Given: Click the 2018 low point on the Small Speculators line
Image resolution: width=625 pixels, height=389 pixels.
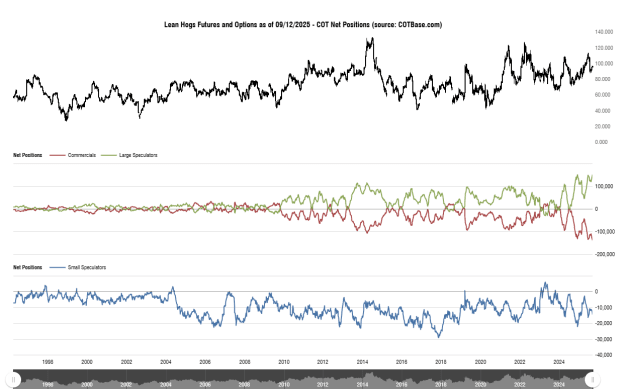Looking at the screenshot, I should tap(439, 337).
